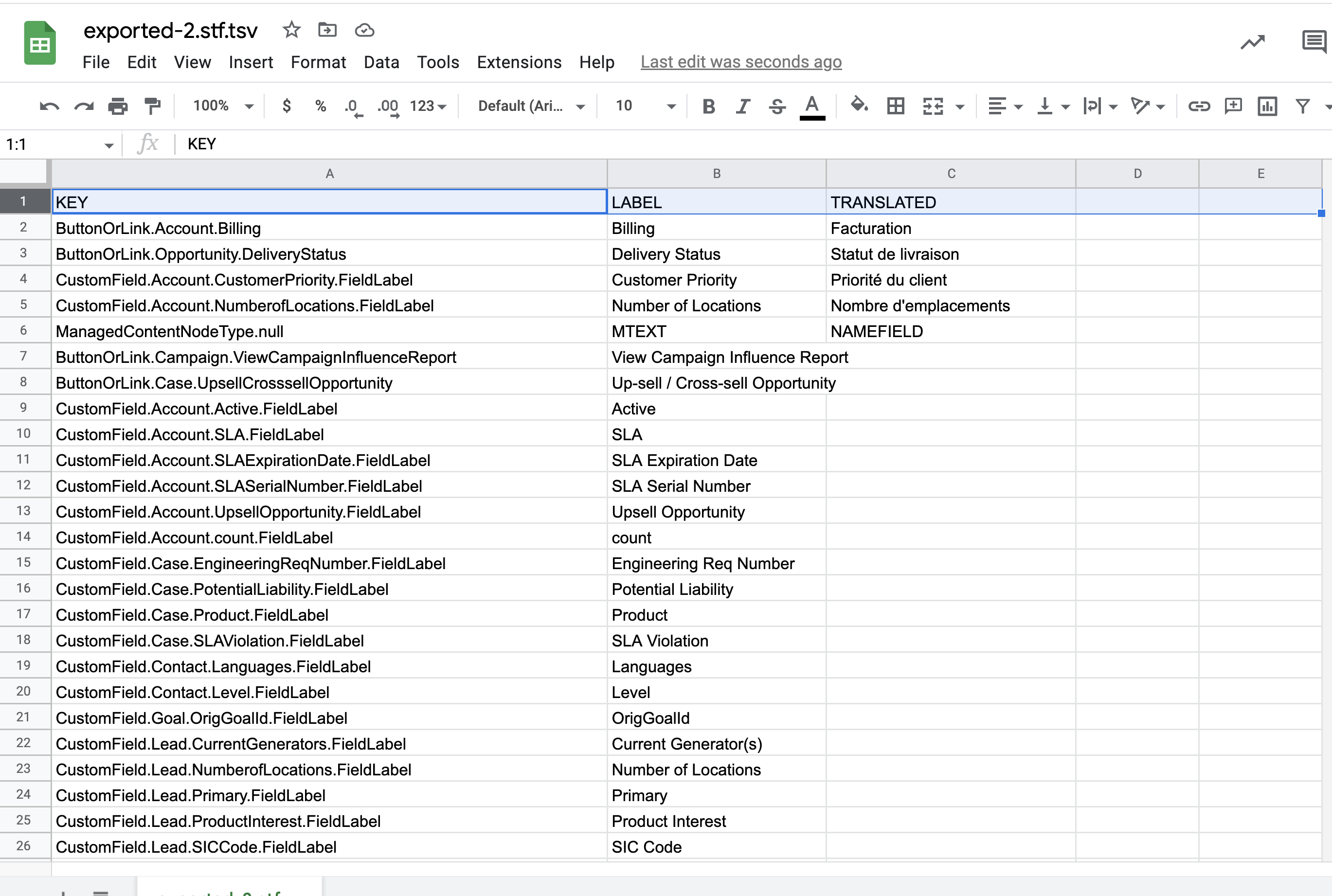Click the insert link icon

click(1198, 107)
